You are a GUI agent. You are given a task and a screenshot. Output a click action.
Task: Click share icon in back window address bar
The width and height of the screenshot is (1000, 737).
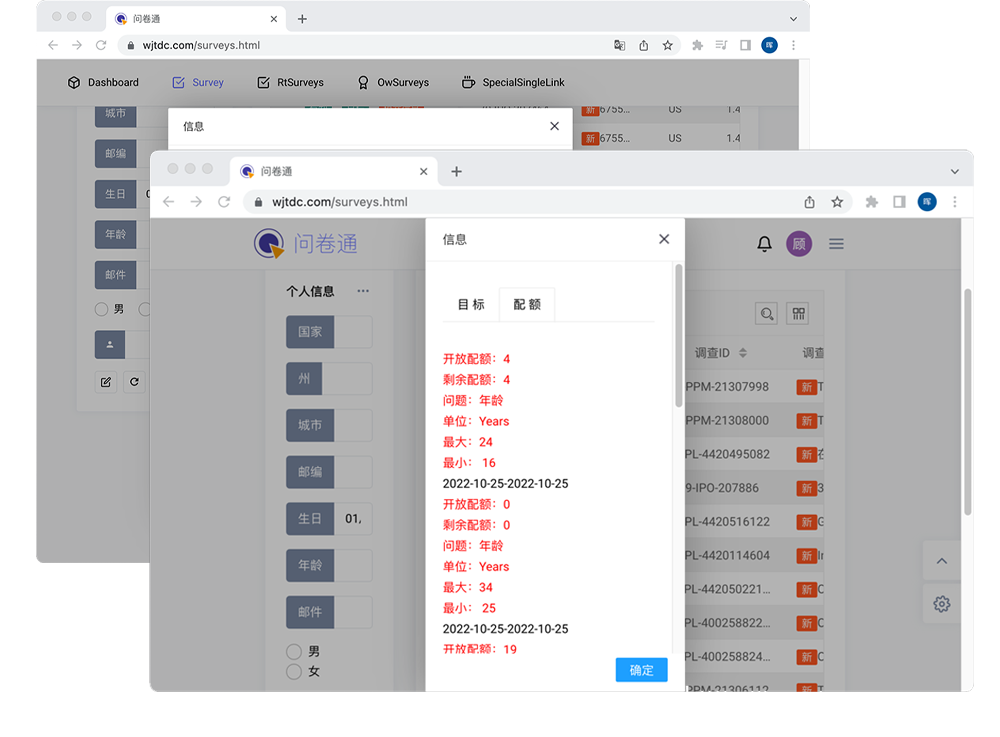(643, 45)
